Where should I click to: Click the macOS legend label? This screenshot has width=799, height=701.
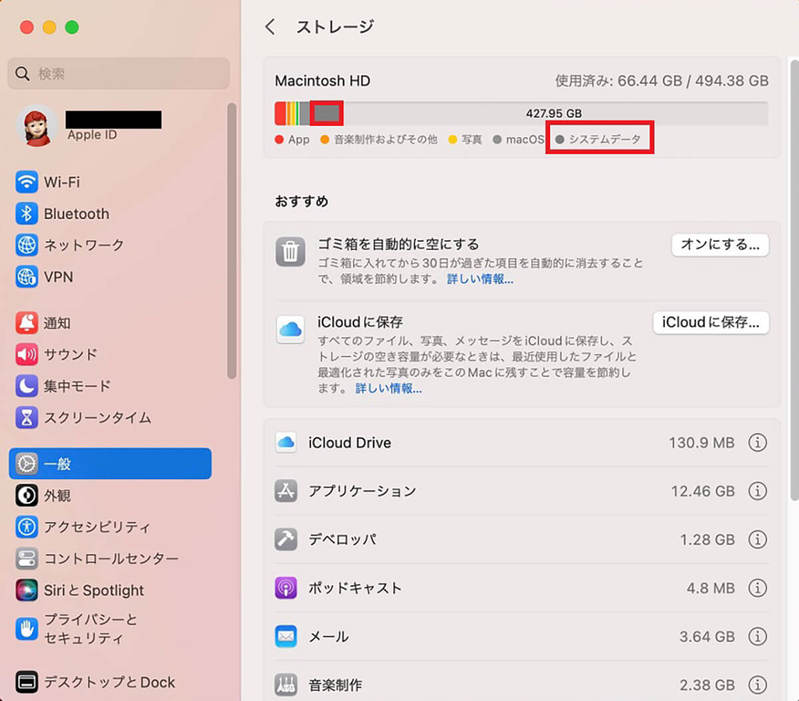[525, 140]
